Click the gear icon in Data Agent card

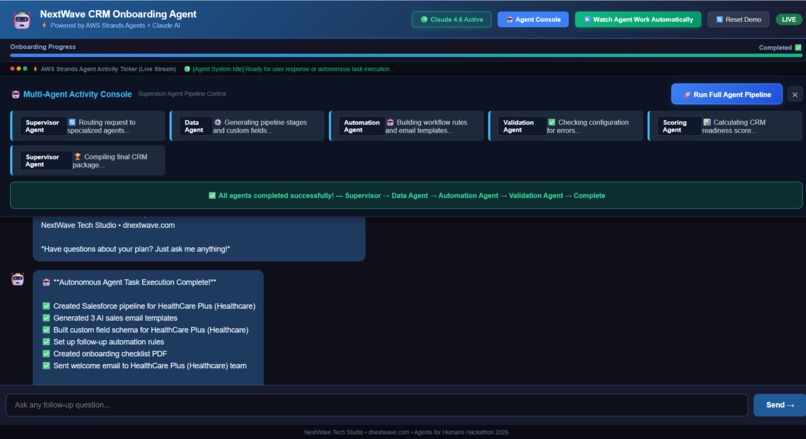coord(217,122)
